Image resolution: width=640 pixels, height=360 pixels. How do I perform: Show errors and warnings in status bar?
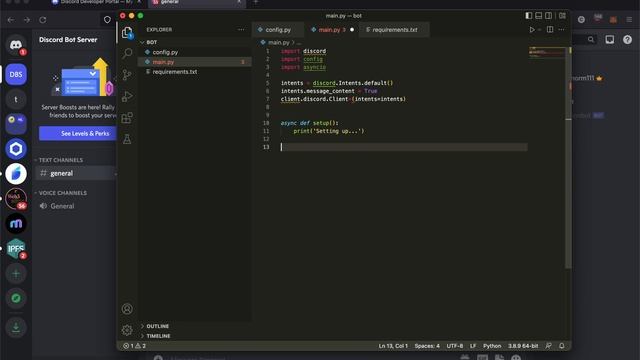(x=134, y=346)
